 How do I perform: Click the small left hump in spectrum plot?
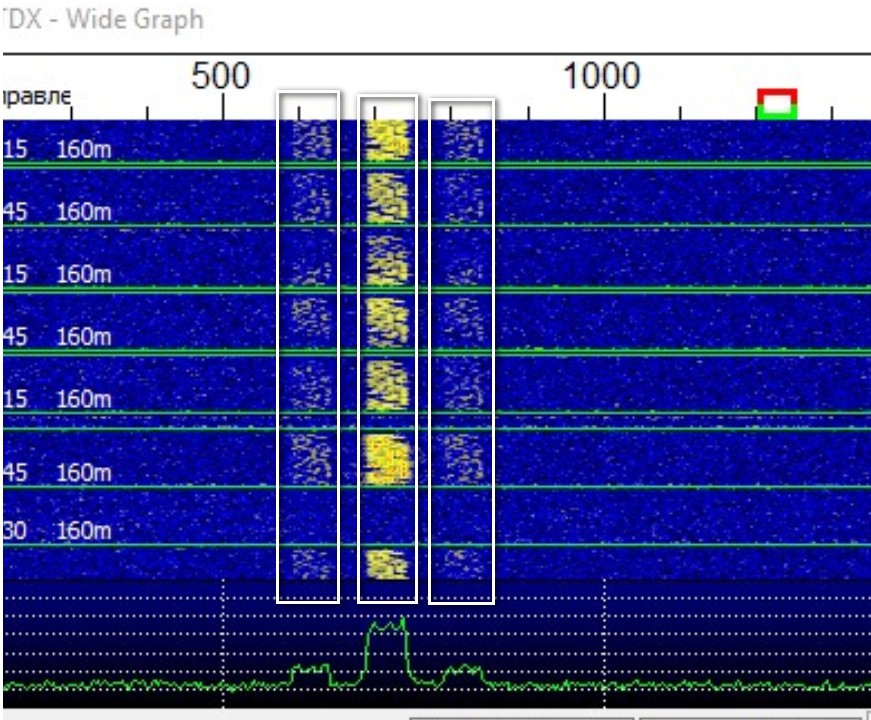pos(309,669)
